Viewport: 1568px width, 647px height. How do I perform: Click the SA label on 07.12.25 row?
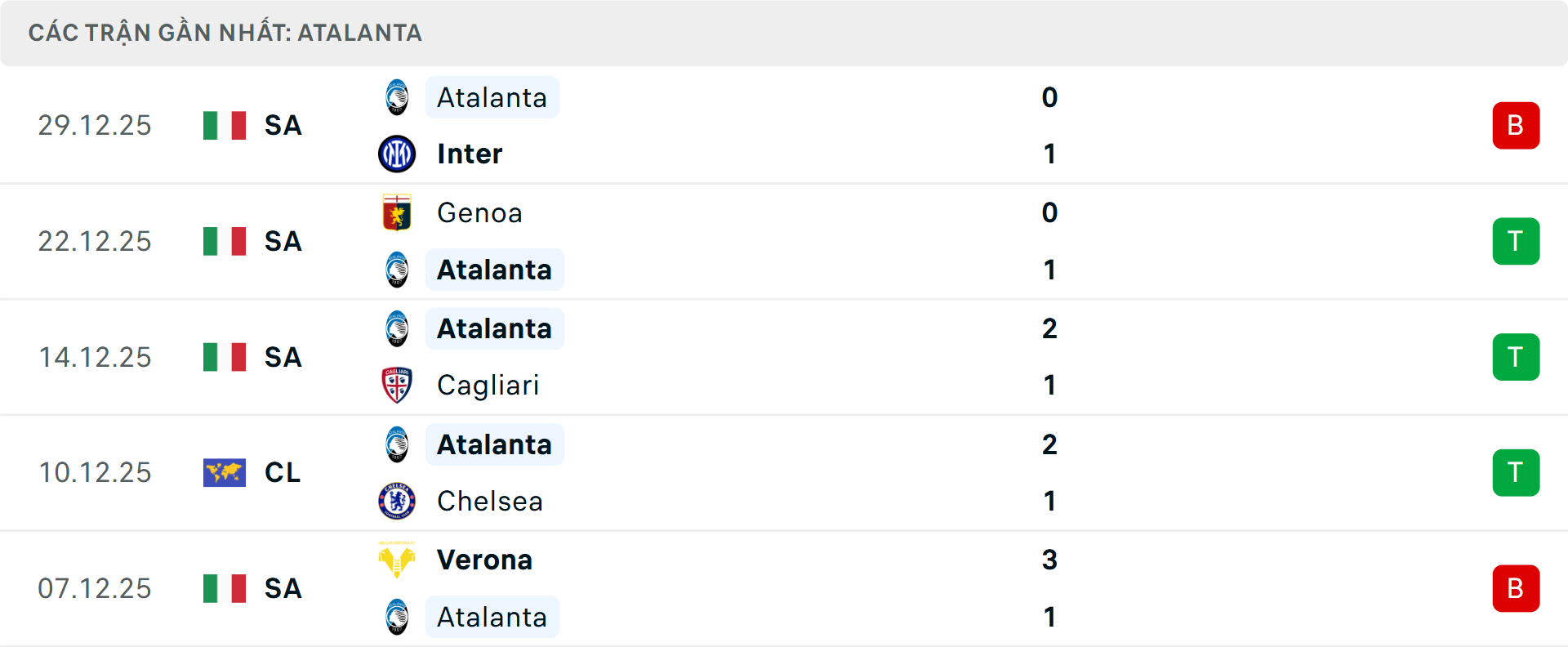[283, 588]
